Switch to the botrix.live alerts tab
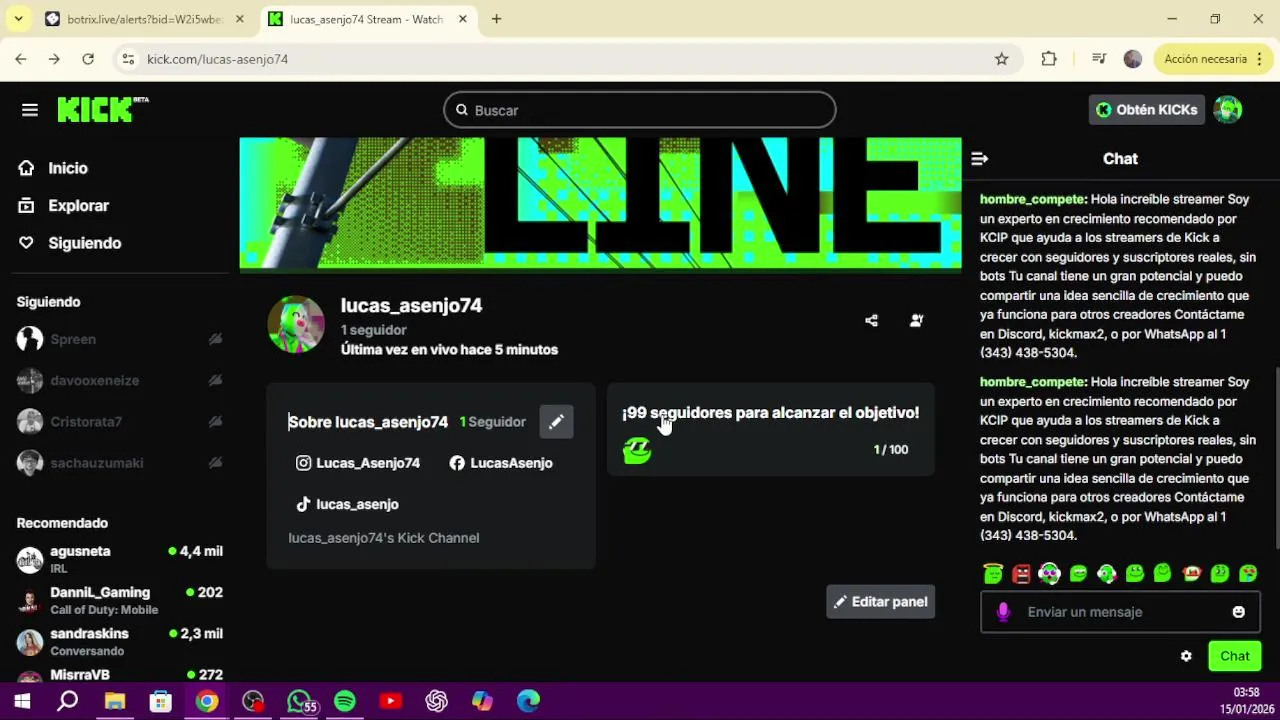1280x720 pixels. pyautogui.click(x=144, y=19)
